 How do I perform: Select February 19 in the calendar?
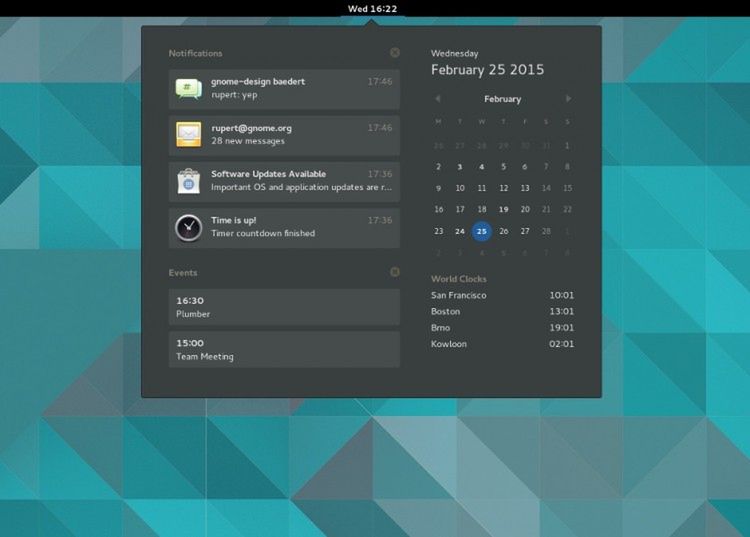pyautogui.click(x=503, y=209)
